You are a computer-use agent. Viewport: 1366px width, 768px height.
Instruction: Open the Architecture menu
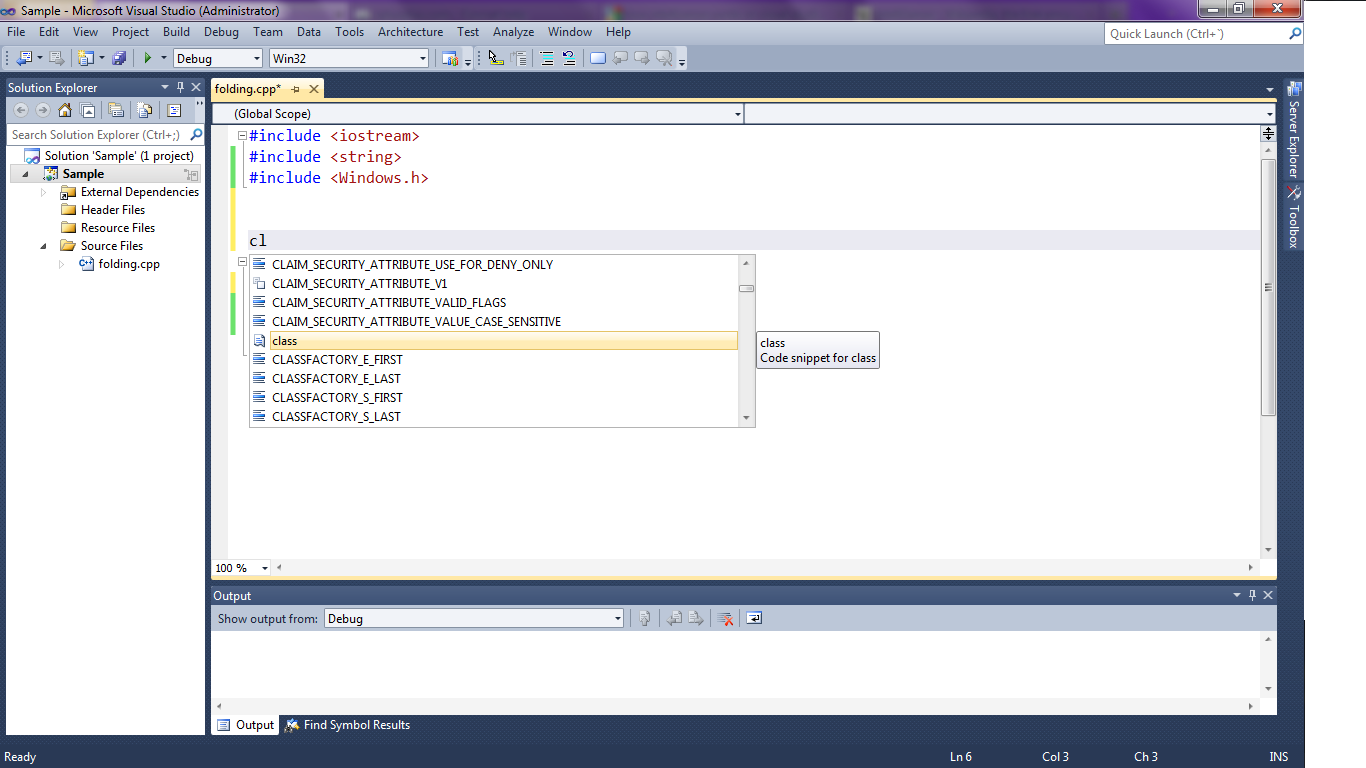click(x=410, y=31)
